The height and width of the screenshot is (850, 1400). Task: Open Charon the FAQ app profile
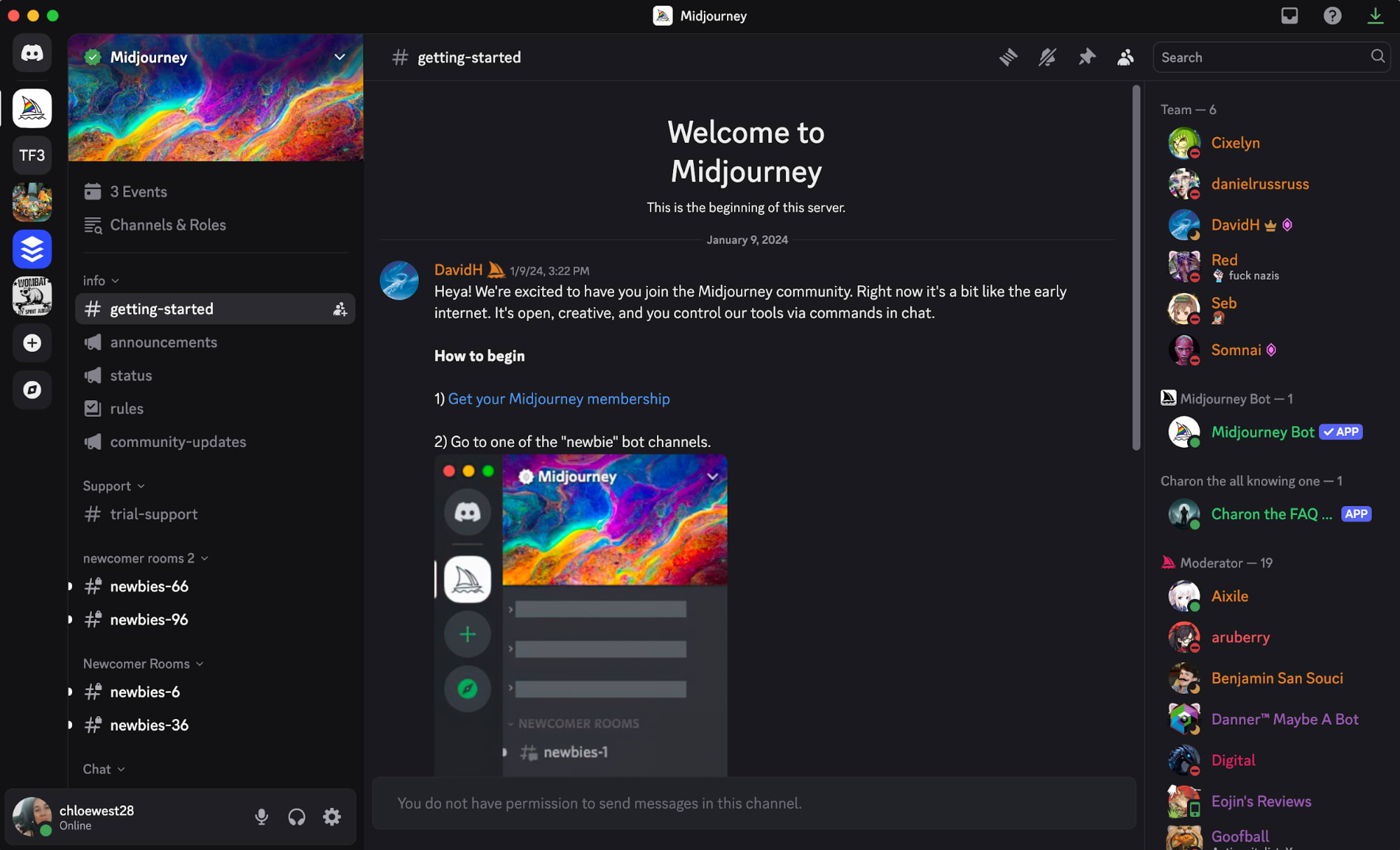click(x=1271, y=514)
